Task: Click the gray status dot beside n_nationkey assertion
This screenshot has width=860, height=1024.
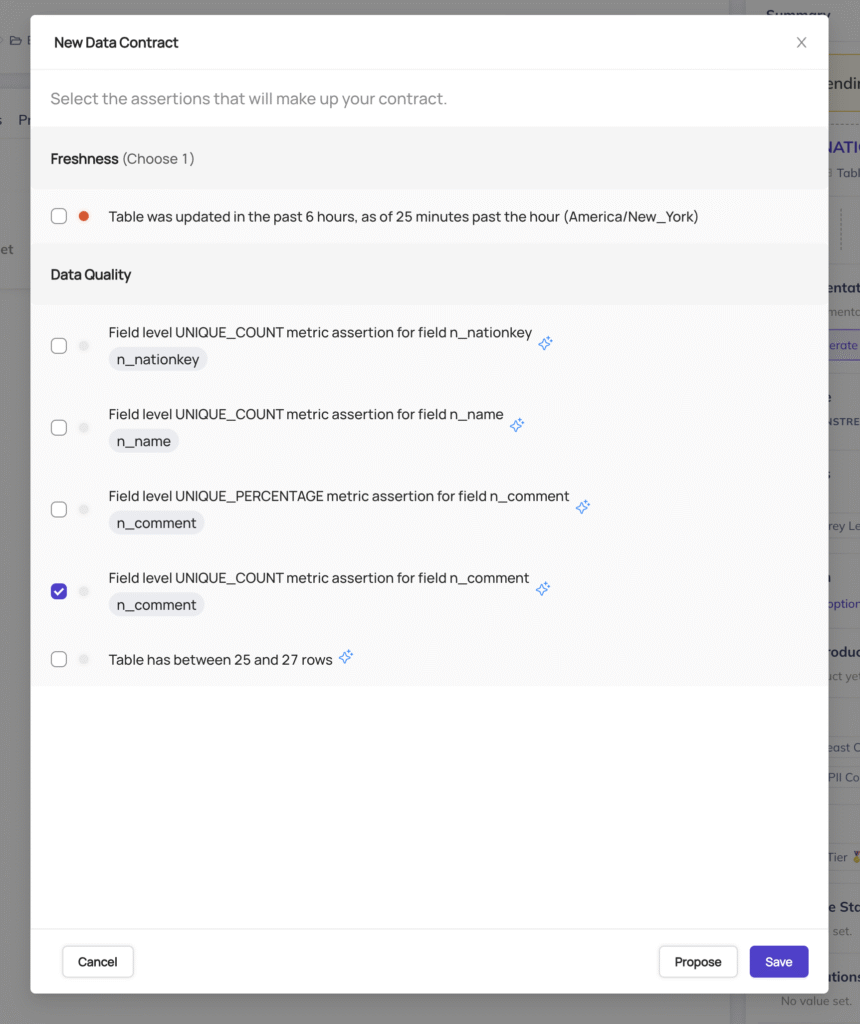Action: 84,344
